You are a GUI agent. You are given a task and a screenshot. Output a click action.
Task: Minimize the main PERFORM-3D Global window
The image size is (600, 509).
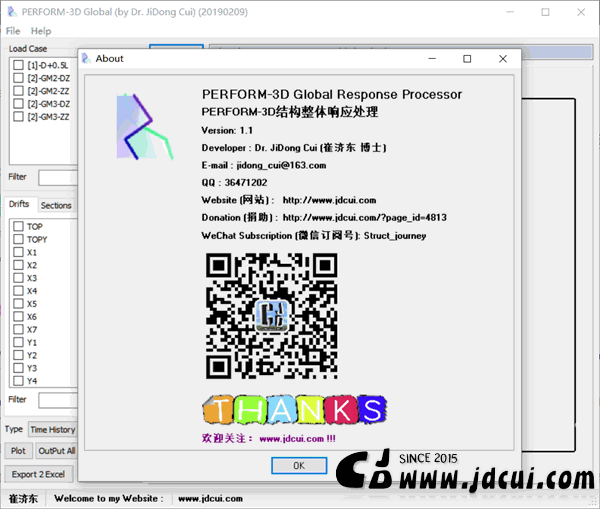coord(510,12)
